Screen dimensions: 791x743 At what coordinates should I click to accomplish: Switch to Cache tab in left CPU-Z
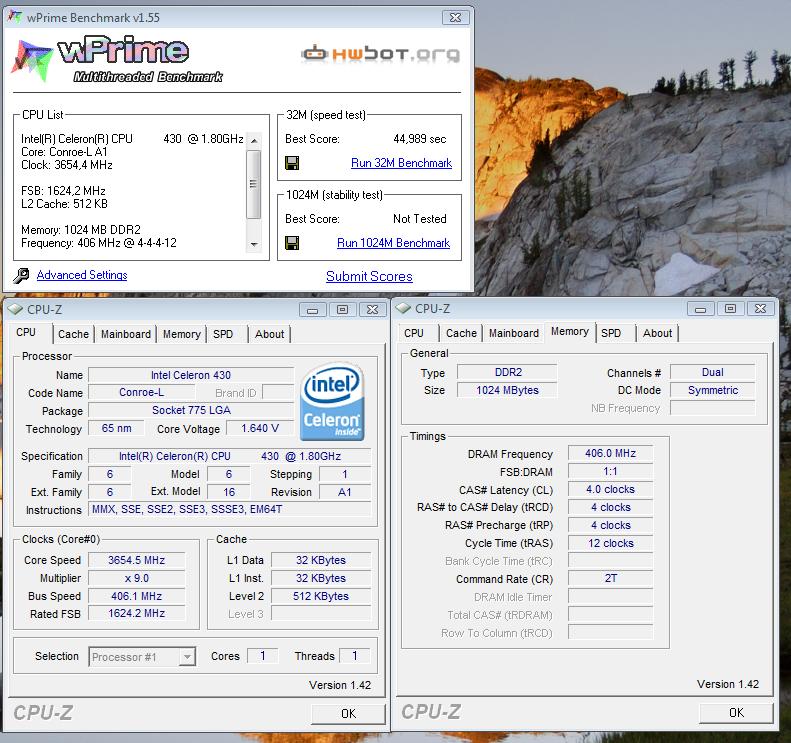[x=73, y=334]
